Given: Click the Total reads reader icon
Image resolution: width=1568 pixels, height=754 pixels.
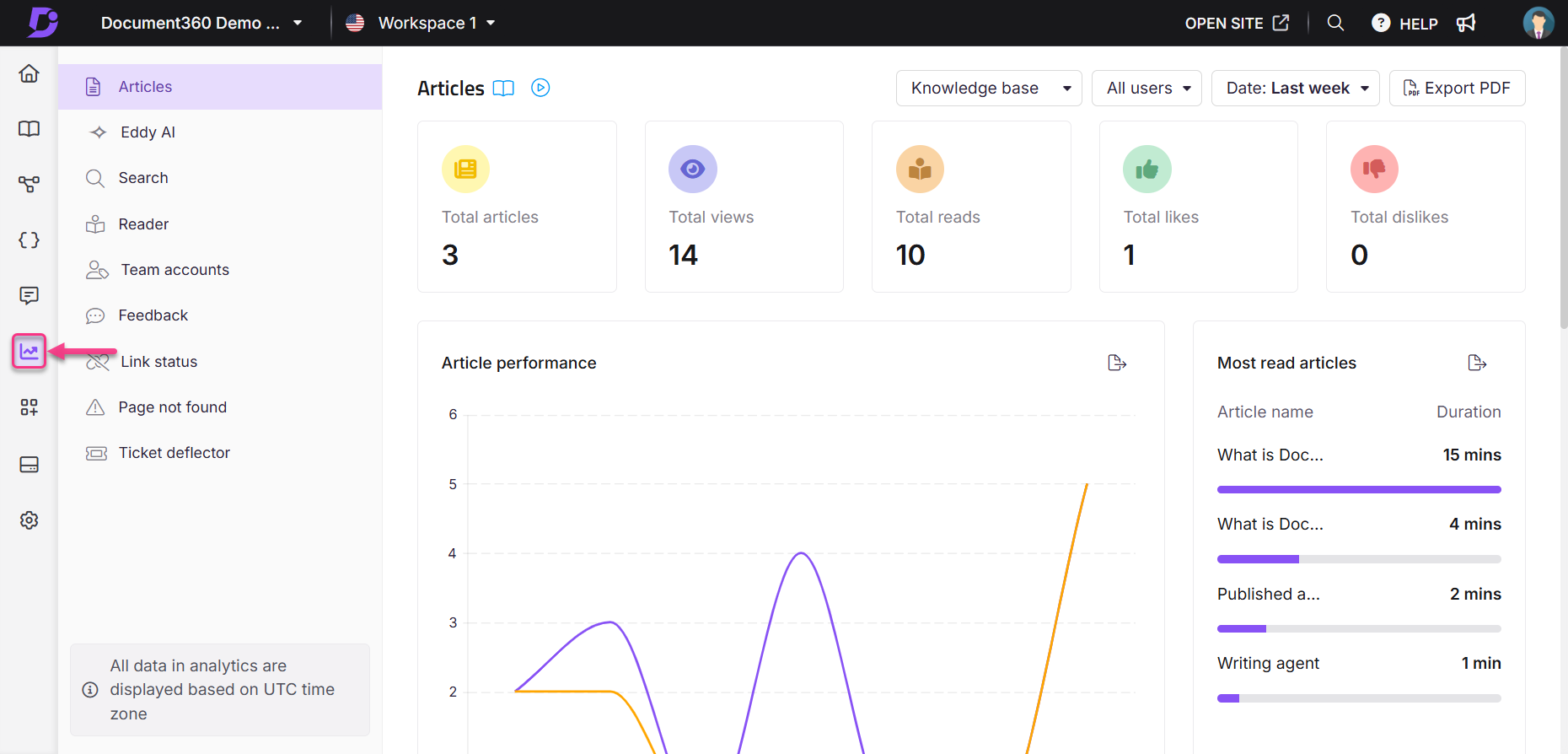Looking at the screenshot, I should [920, 170].
